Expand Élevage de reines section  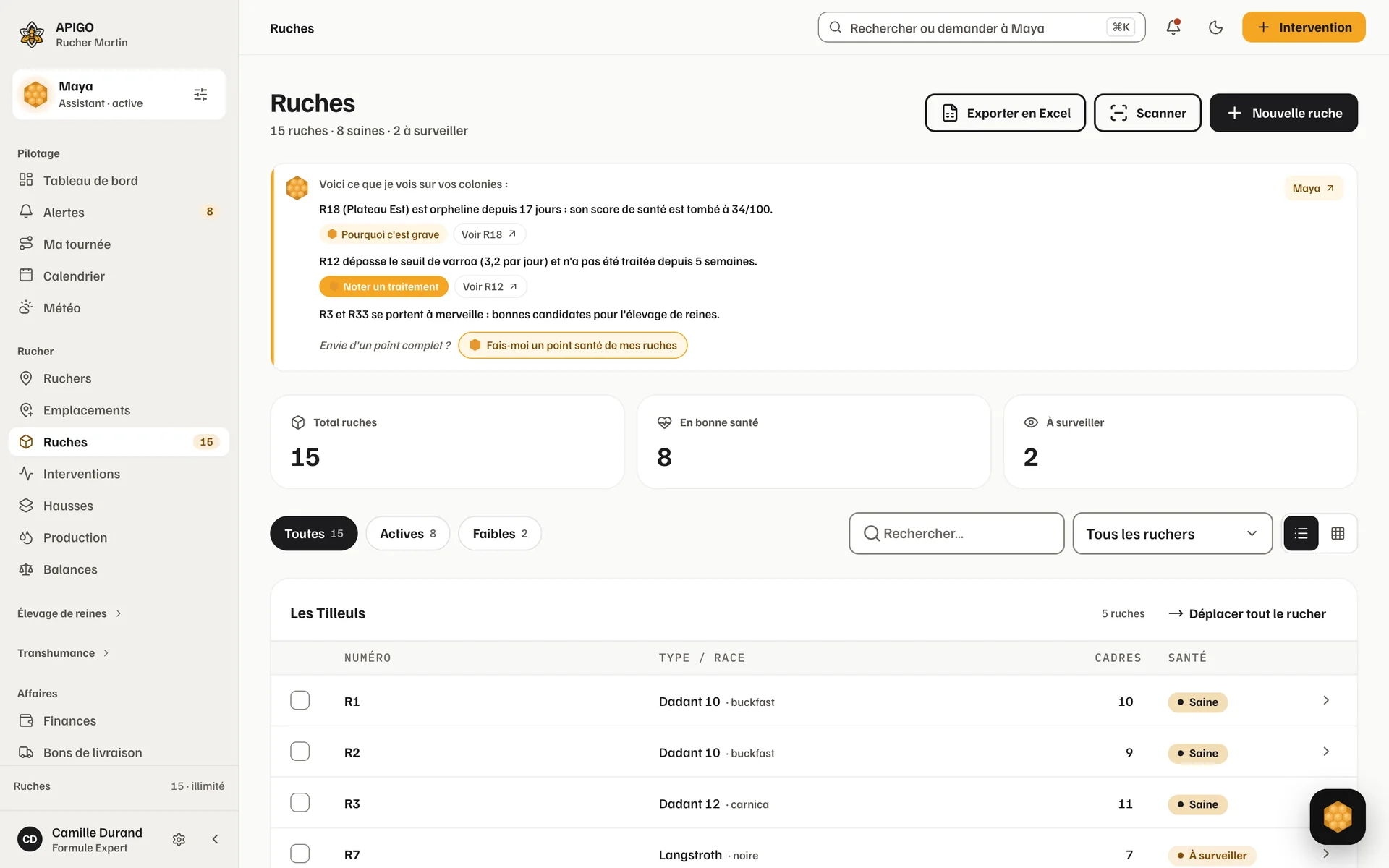pos(69,613)
